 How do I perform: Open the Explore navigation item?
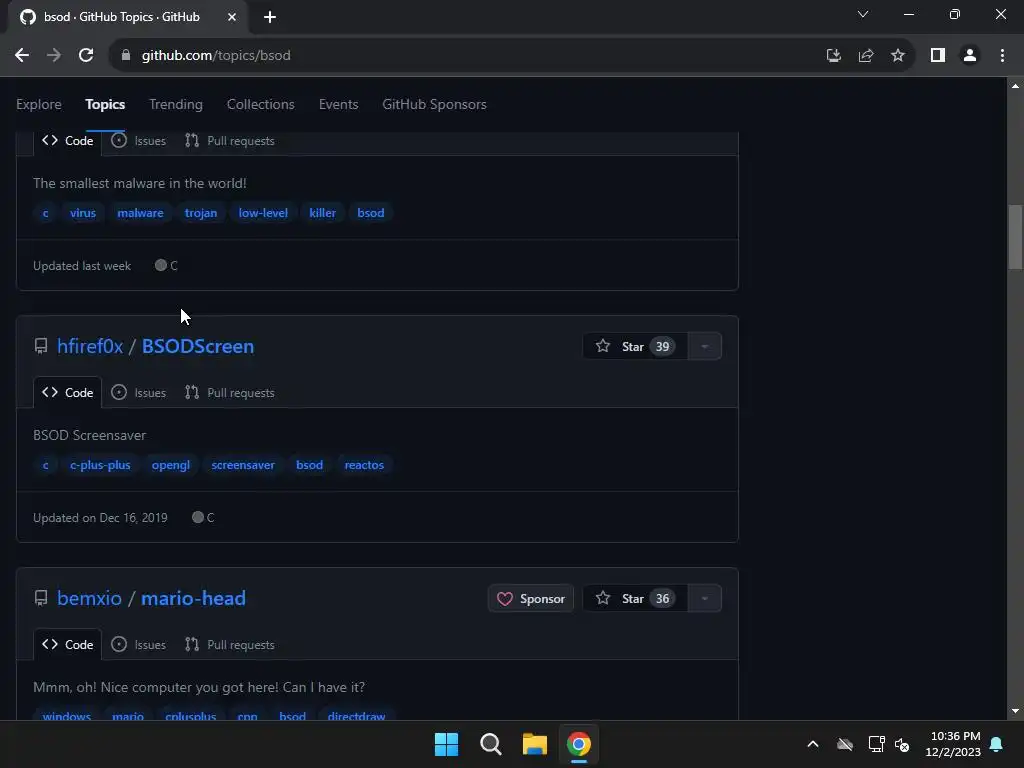[39, 104]
